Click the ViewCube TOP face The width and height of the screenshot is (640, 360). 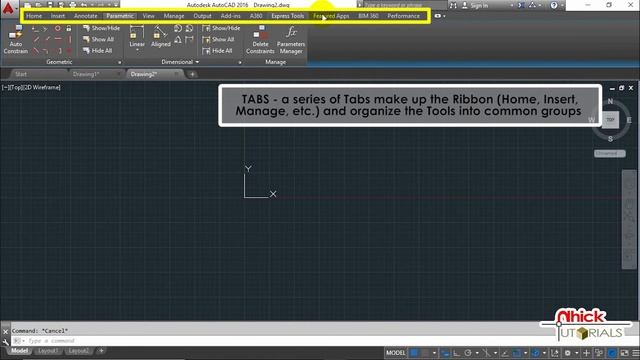pyautogui.click(x=610, y=120)
